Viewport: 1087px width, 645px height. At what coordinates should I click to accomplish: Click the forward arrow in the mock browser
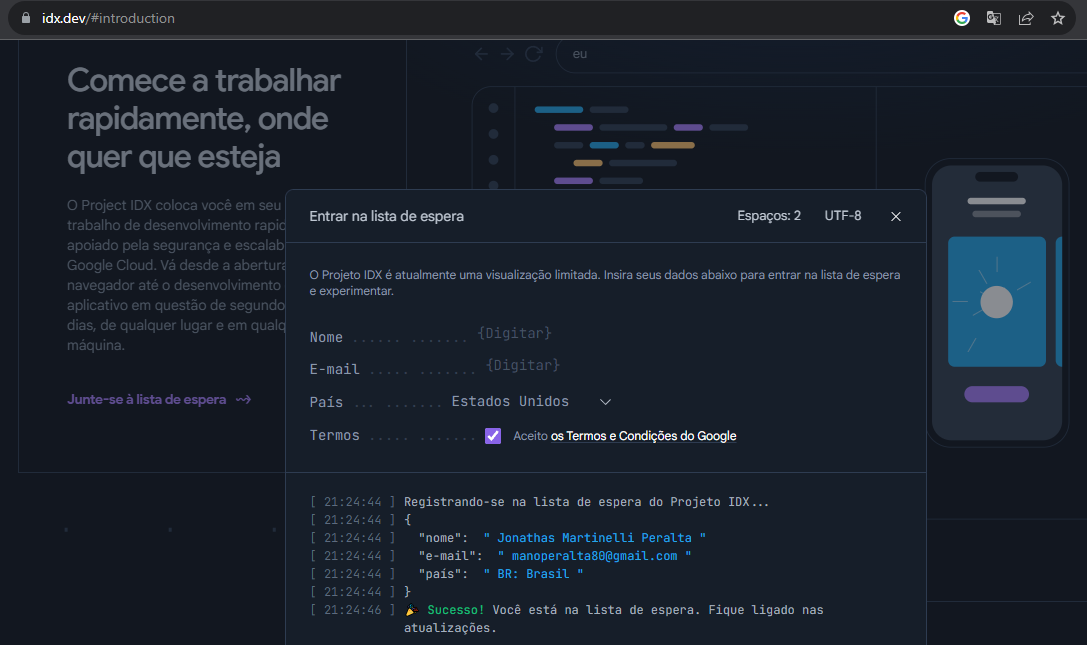pos(507,54)
